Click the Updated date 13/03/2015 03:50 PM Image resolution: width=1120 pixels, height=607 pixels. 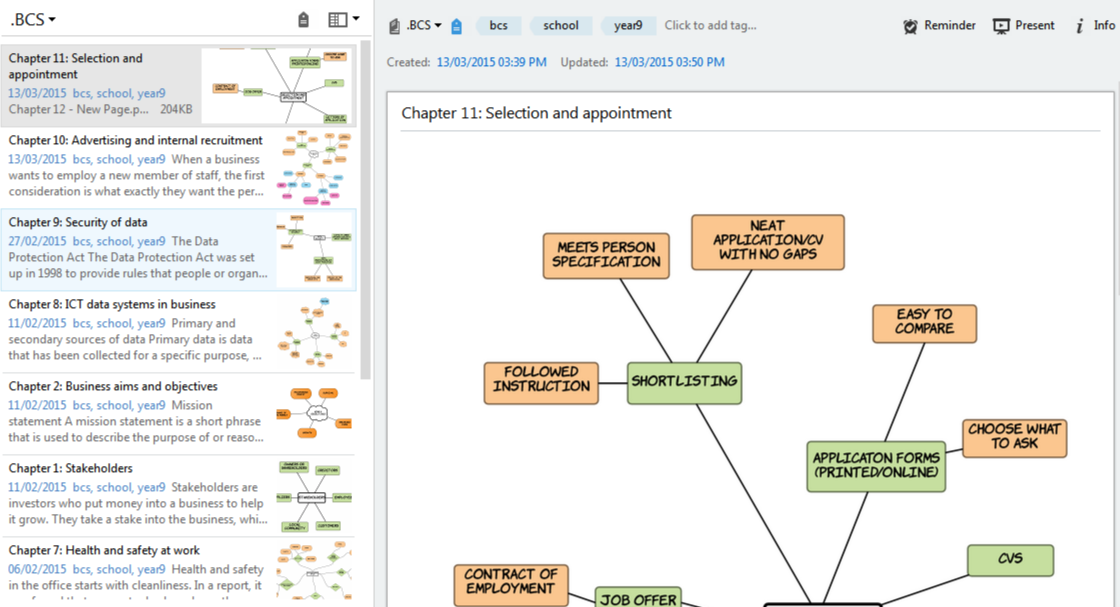tap(669, 62)
